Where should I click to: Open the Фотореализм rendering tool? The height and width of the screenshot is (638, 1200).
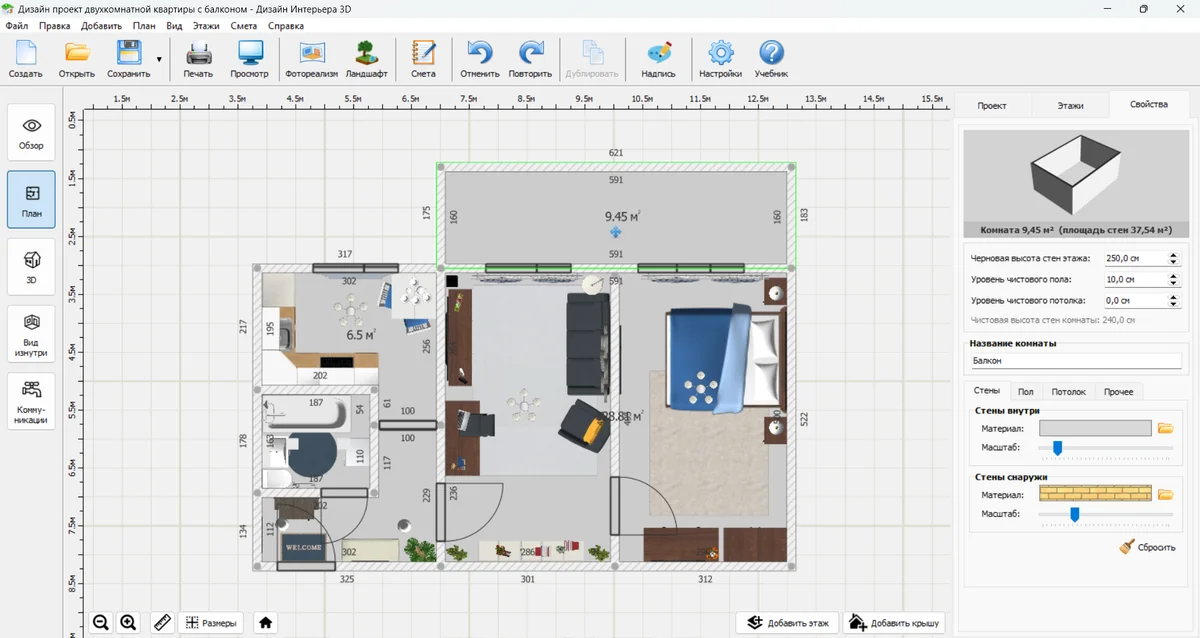[x=312, y=59]
